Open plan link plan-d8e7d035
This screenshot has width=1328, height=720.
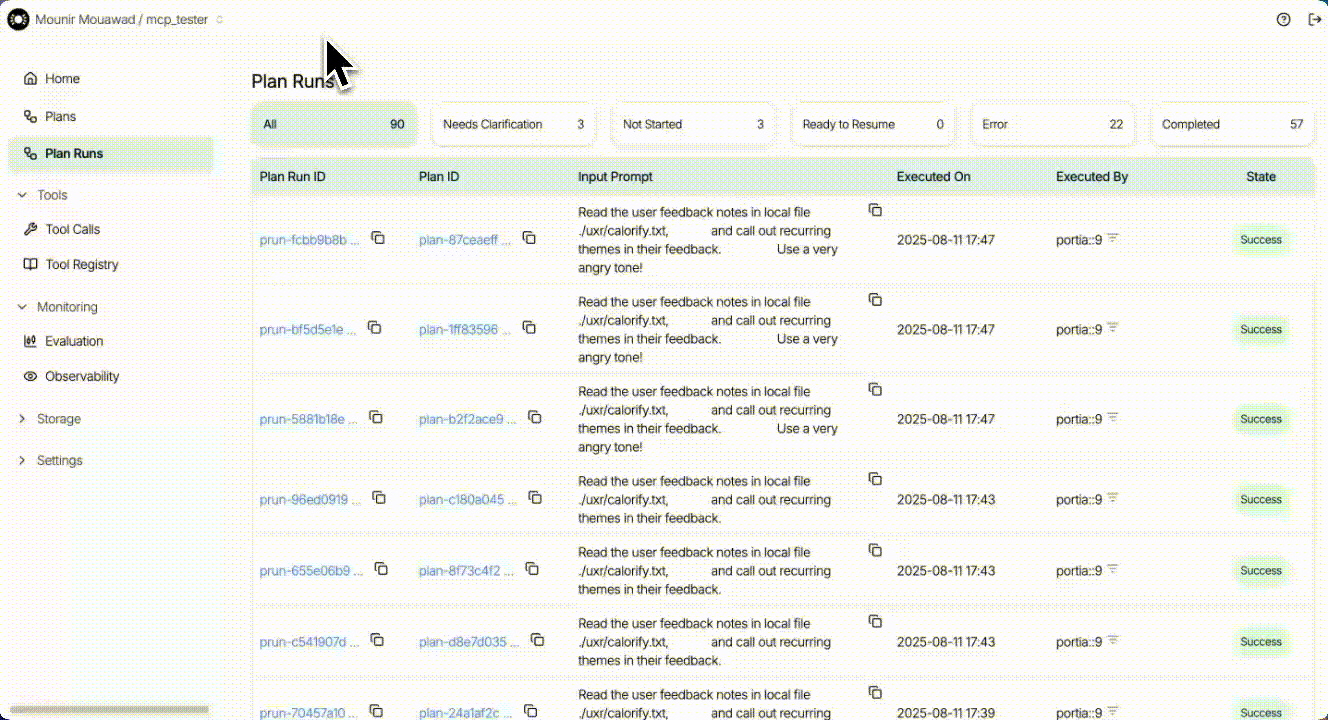[470, 642]
